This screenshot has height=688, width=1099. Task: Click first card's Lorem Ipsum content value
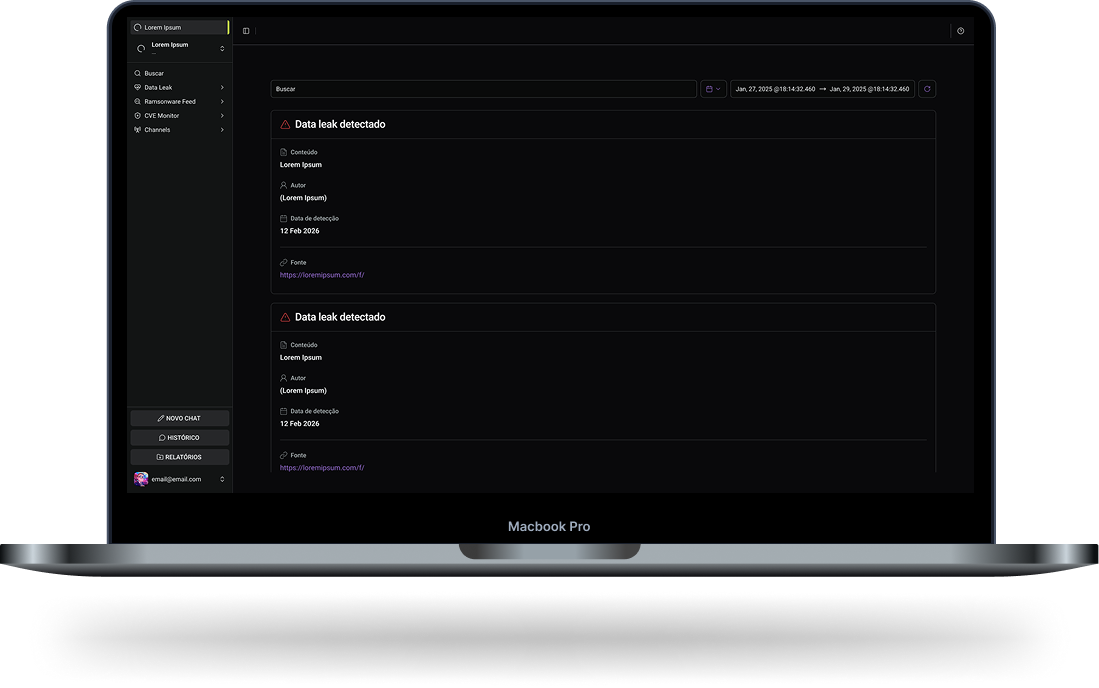click(x=301, y=165)
